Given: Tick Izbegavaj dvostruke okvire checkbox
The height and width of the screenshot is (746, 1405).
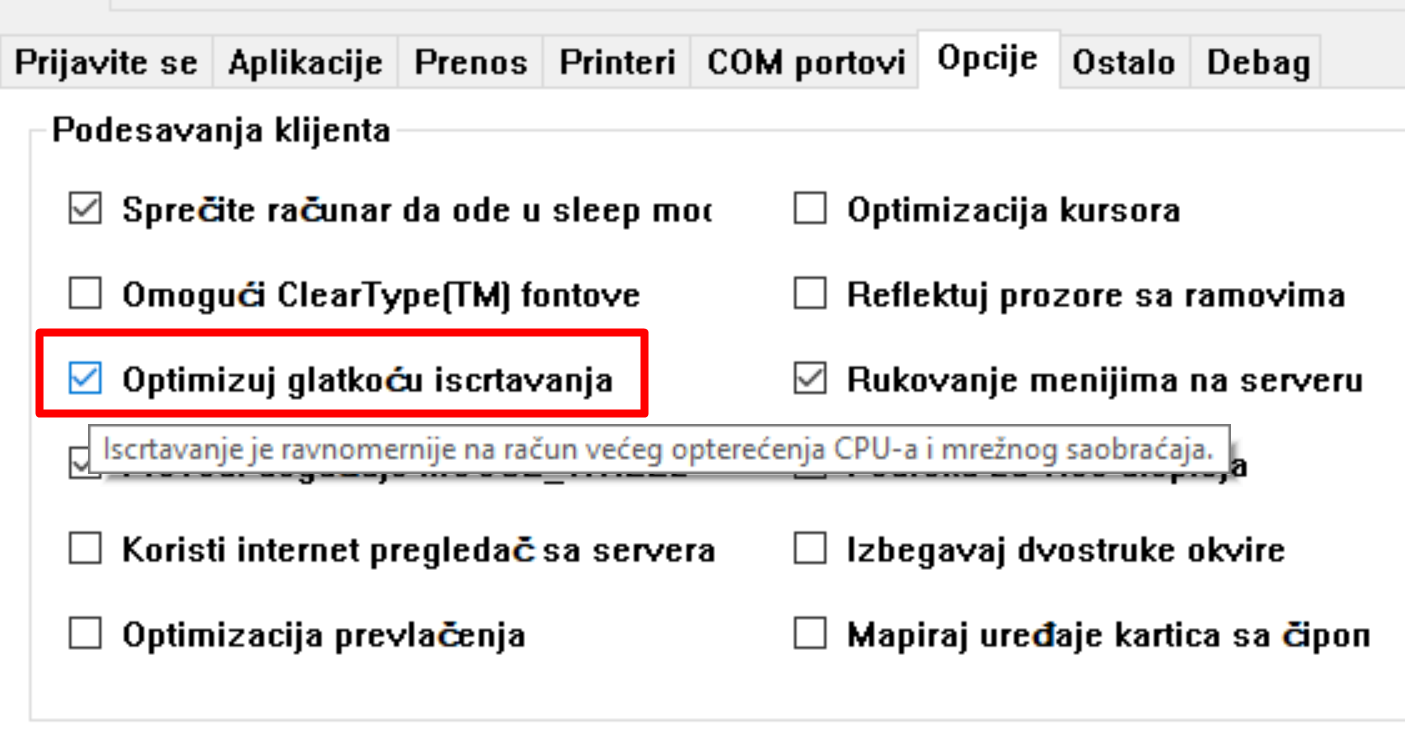Looking at the screenshot, I should coord(810,549).
